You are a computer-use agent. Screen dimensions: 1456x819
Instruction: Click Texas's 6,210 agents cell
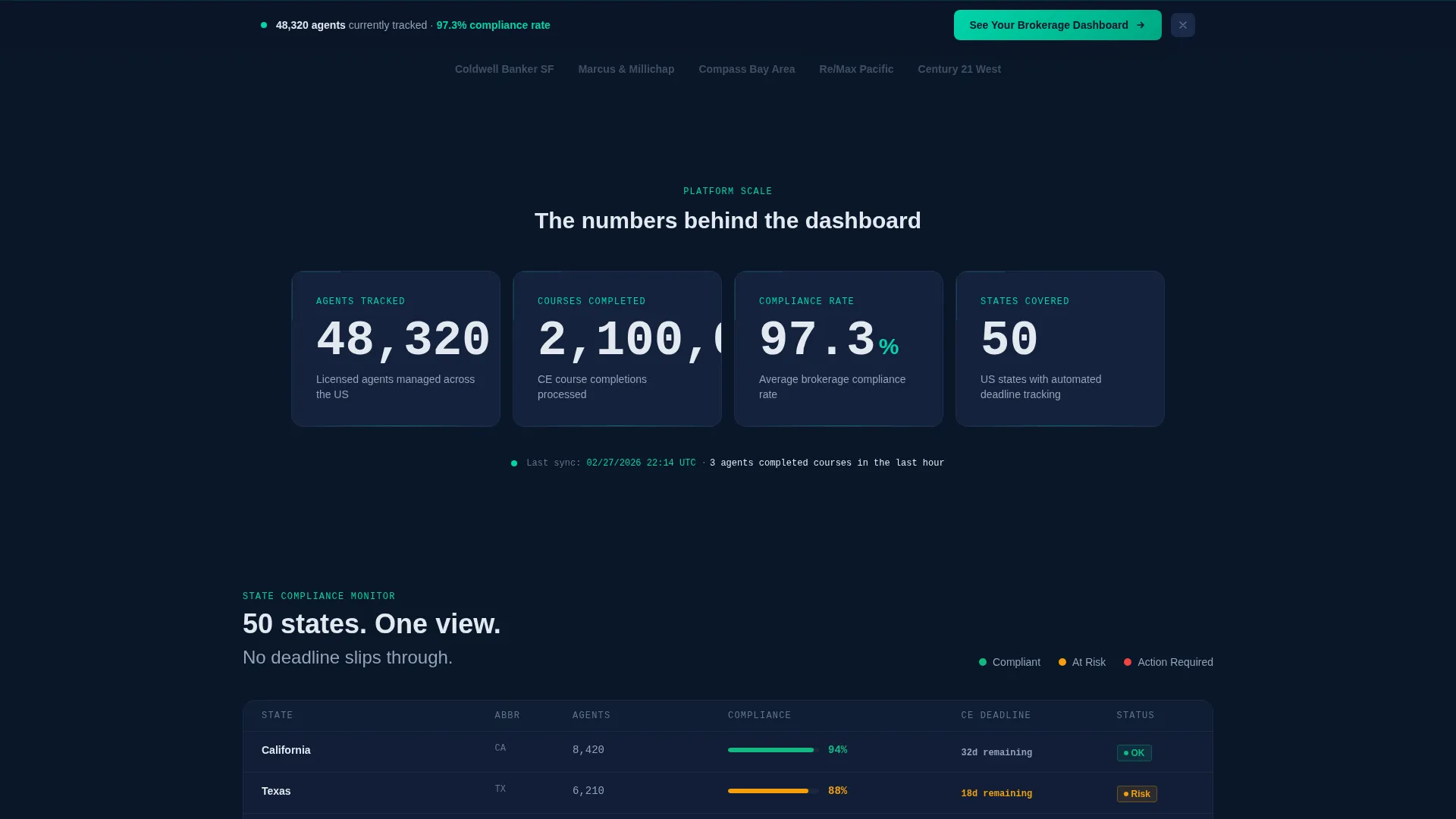click(588, 791)
